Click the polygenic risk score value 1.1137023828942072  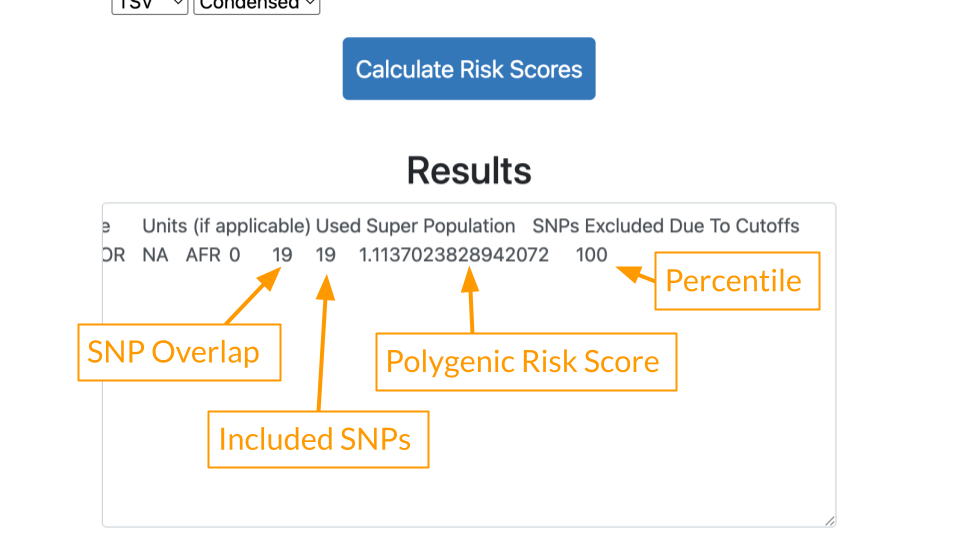454,255
